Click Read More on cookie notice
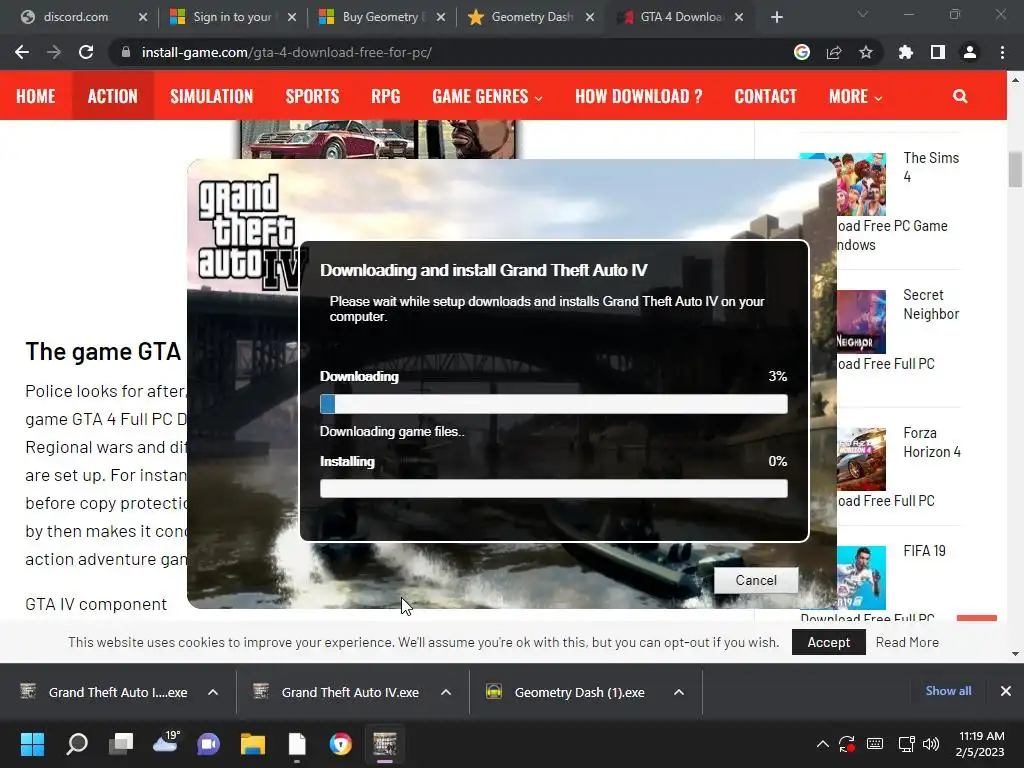 pos(907,642)
